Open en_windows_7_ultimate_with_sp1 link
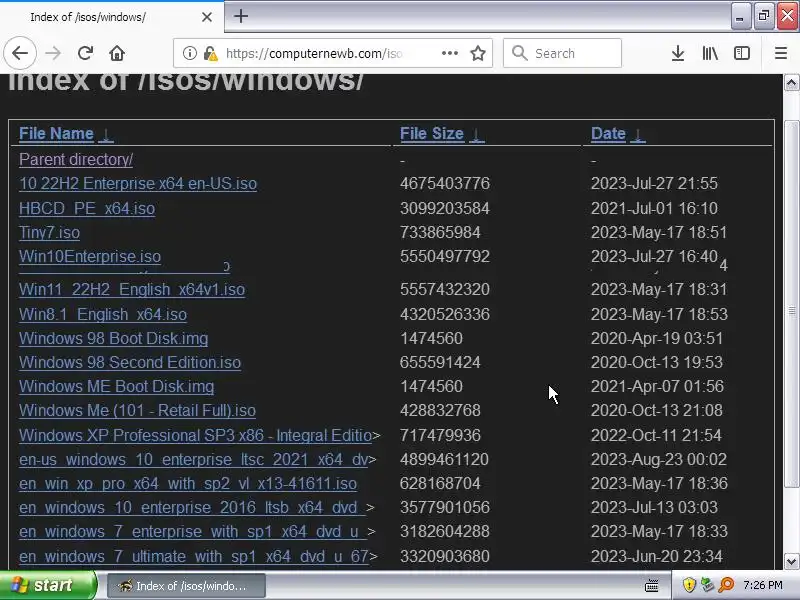Screen dimensions: 800x600 193,557
